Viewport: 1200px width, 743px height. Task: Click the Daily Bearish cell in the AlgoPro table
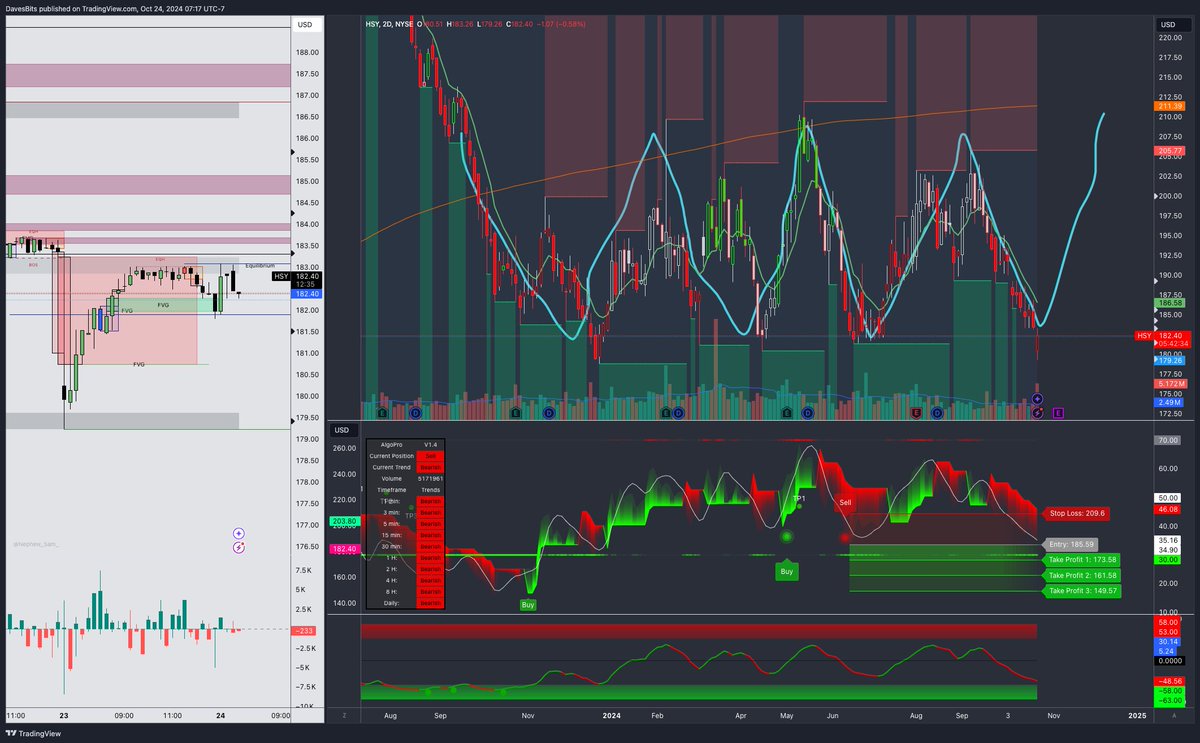pyautogui.click(x=430, y=603)
